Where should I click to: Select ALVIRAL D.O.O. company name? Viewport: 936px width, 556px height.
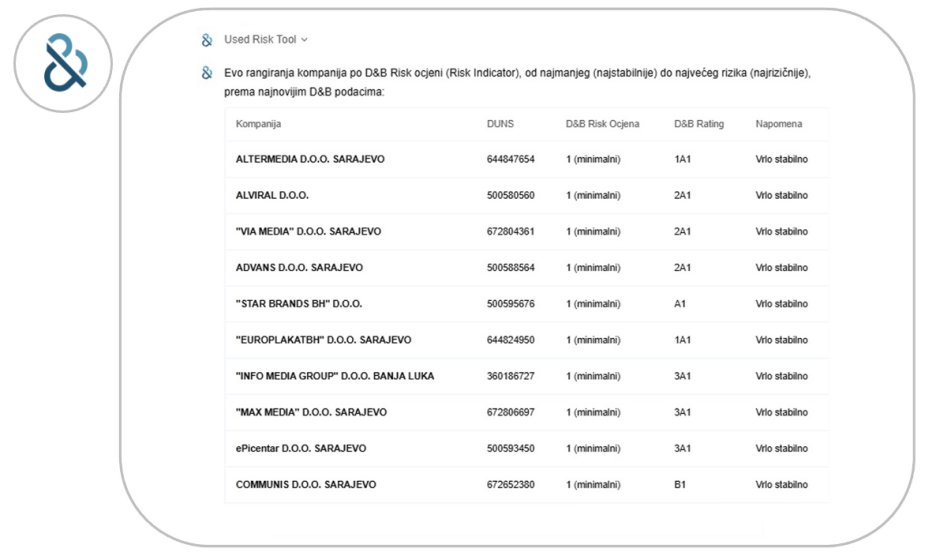pos(272,196)
